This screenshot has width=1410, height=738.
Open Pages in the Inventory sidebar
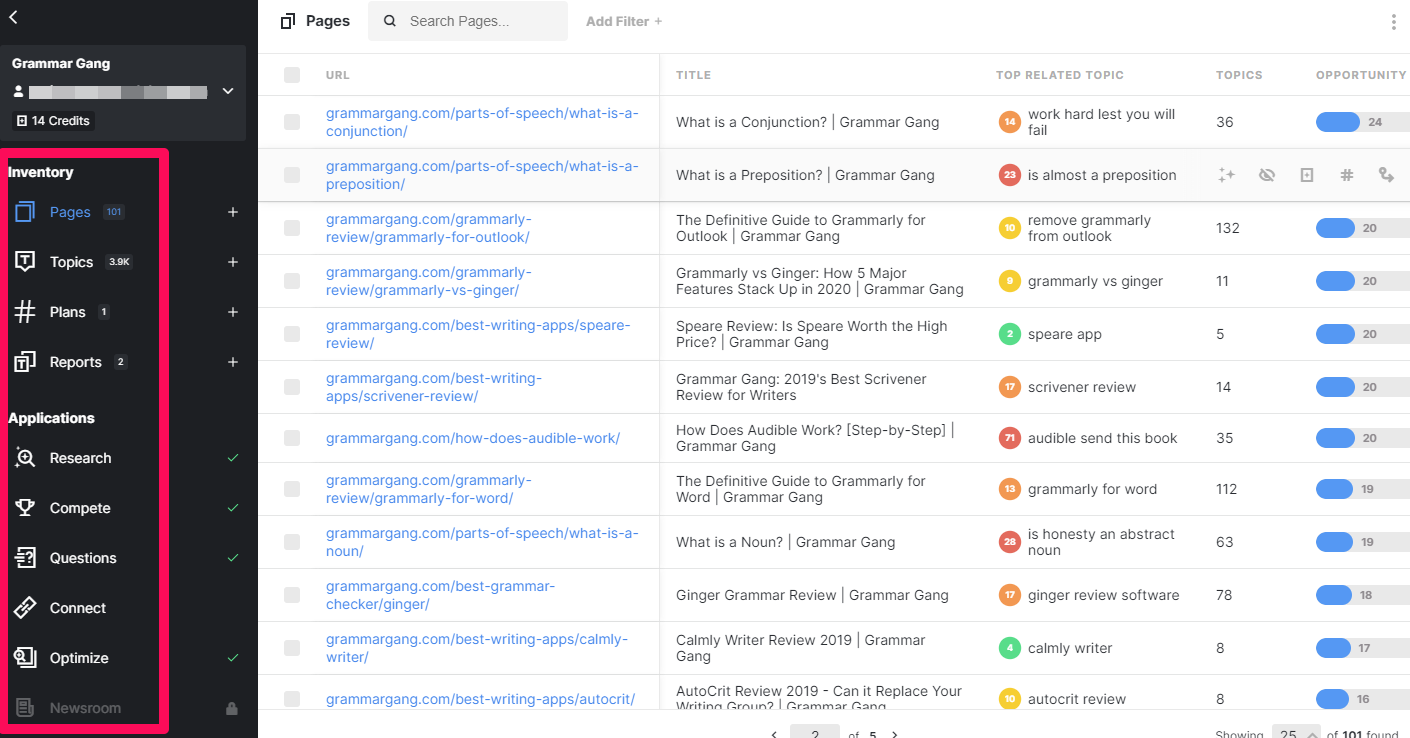(70, 212)
